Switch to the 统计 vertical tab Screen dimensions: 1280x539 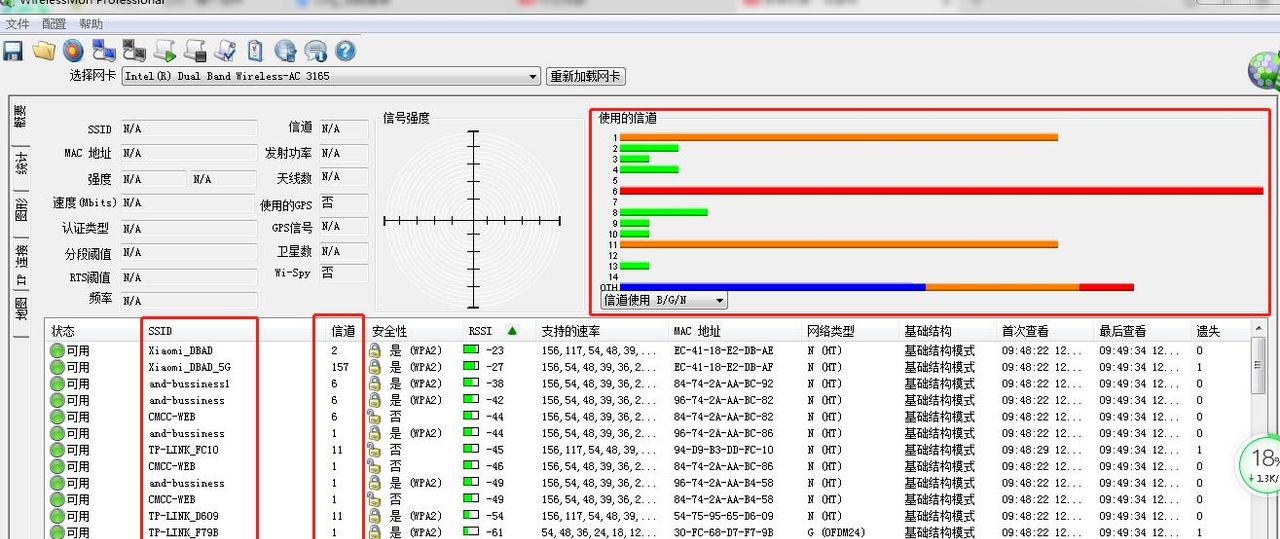[x=20, y=165]
